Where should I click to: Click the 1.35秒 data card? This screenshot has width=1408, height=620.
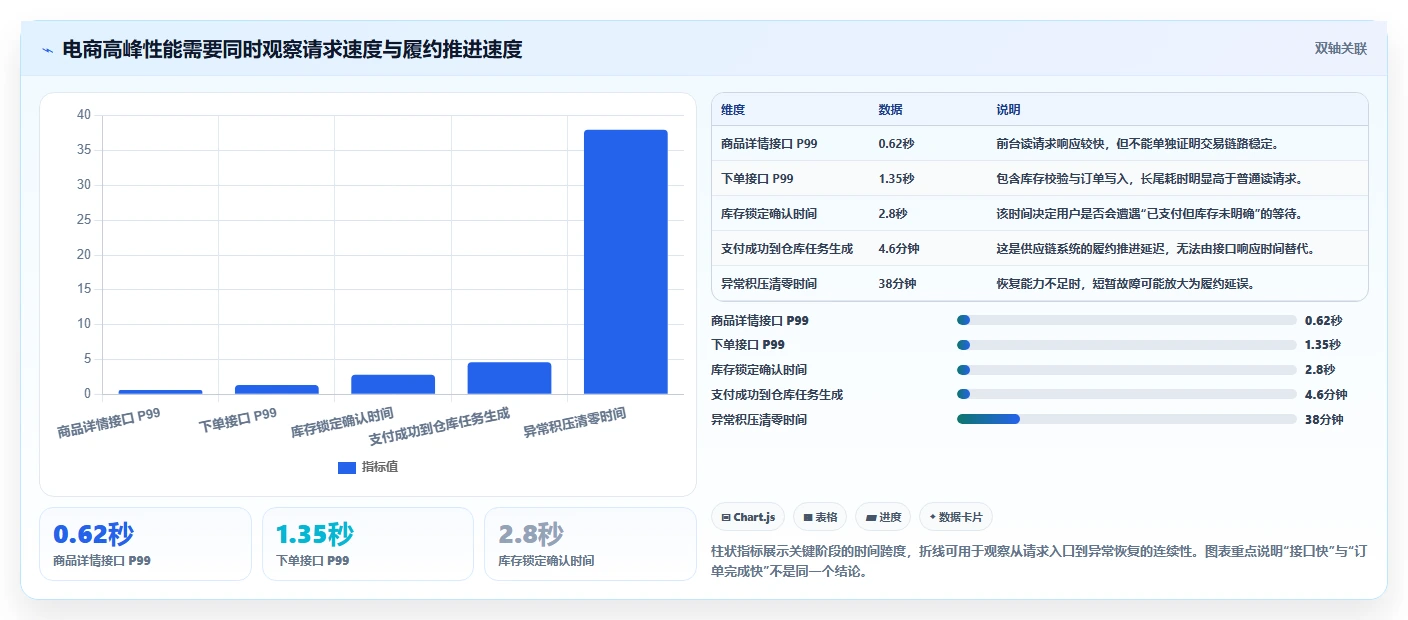367,544
